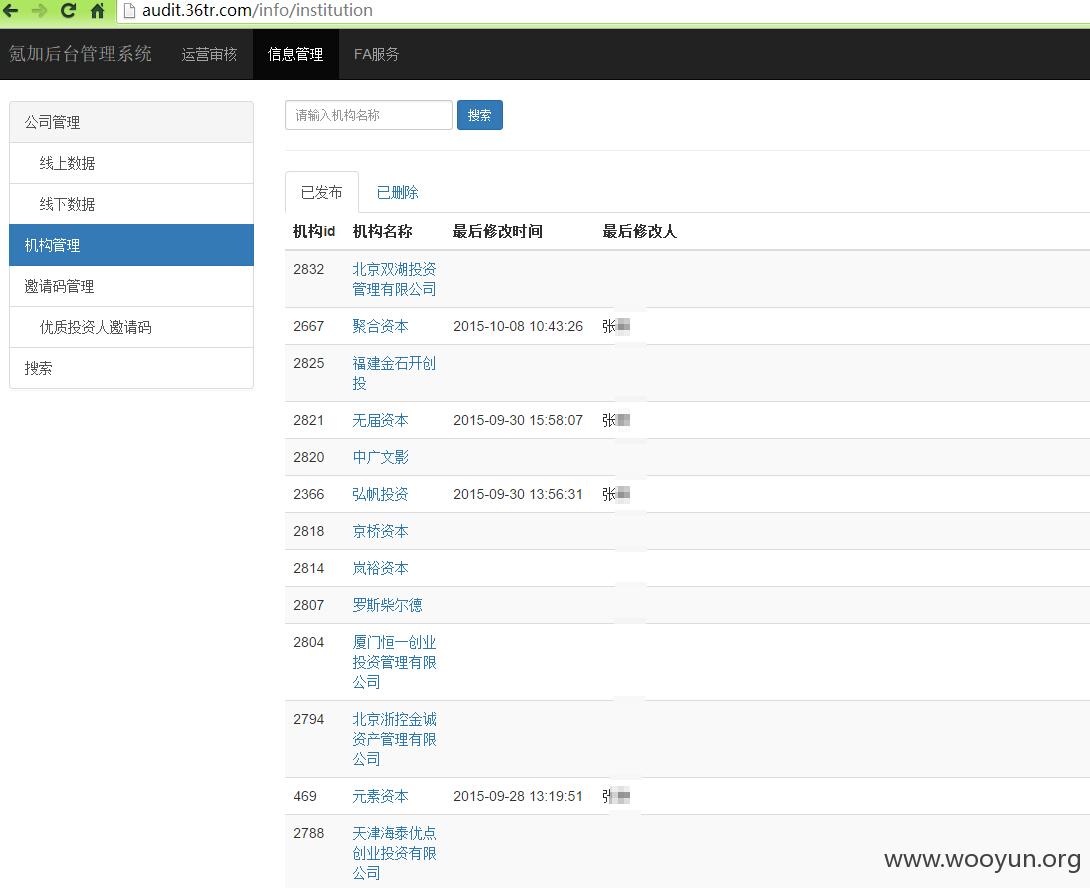The height and width of the screenshot is (888, 1090).
Task: Select the 信息管理 navigation menu
Action: [x=295, y=54]
